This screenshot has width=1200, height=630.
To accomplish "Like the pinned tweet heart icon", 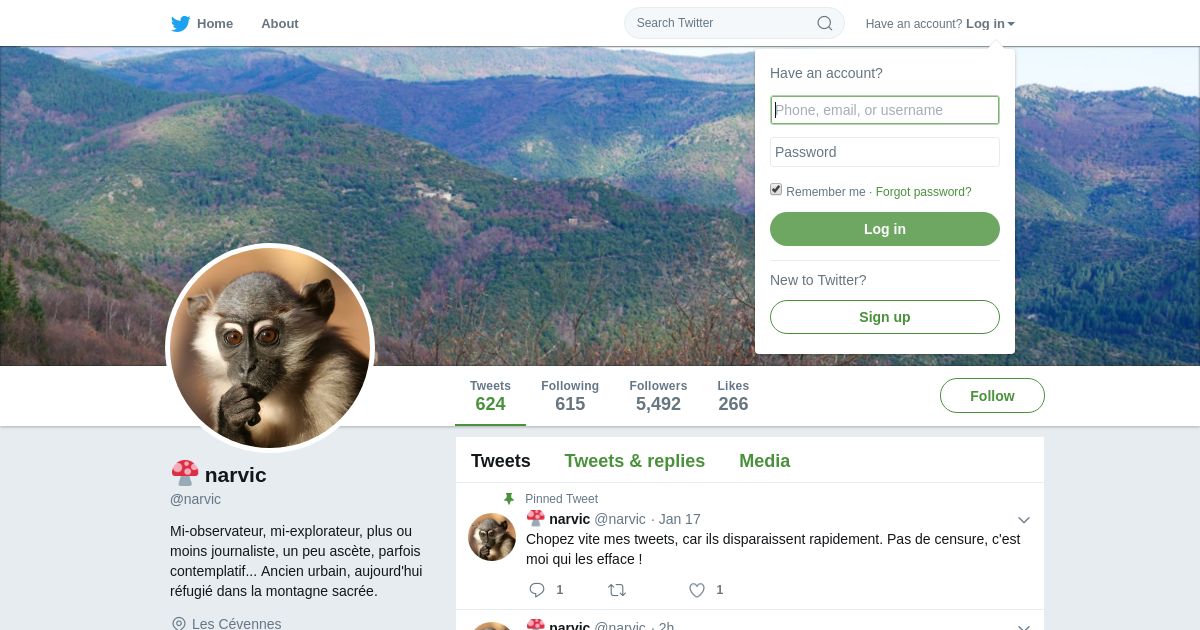I will point(697,590).
